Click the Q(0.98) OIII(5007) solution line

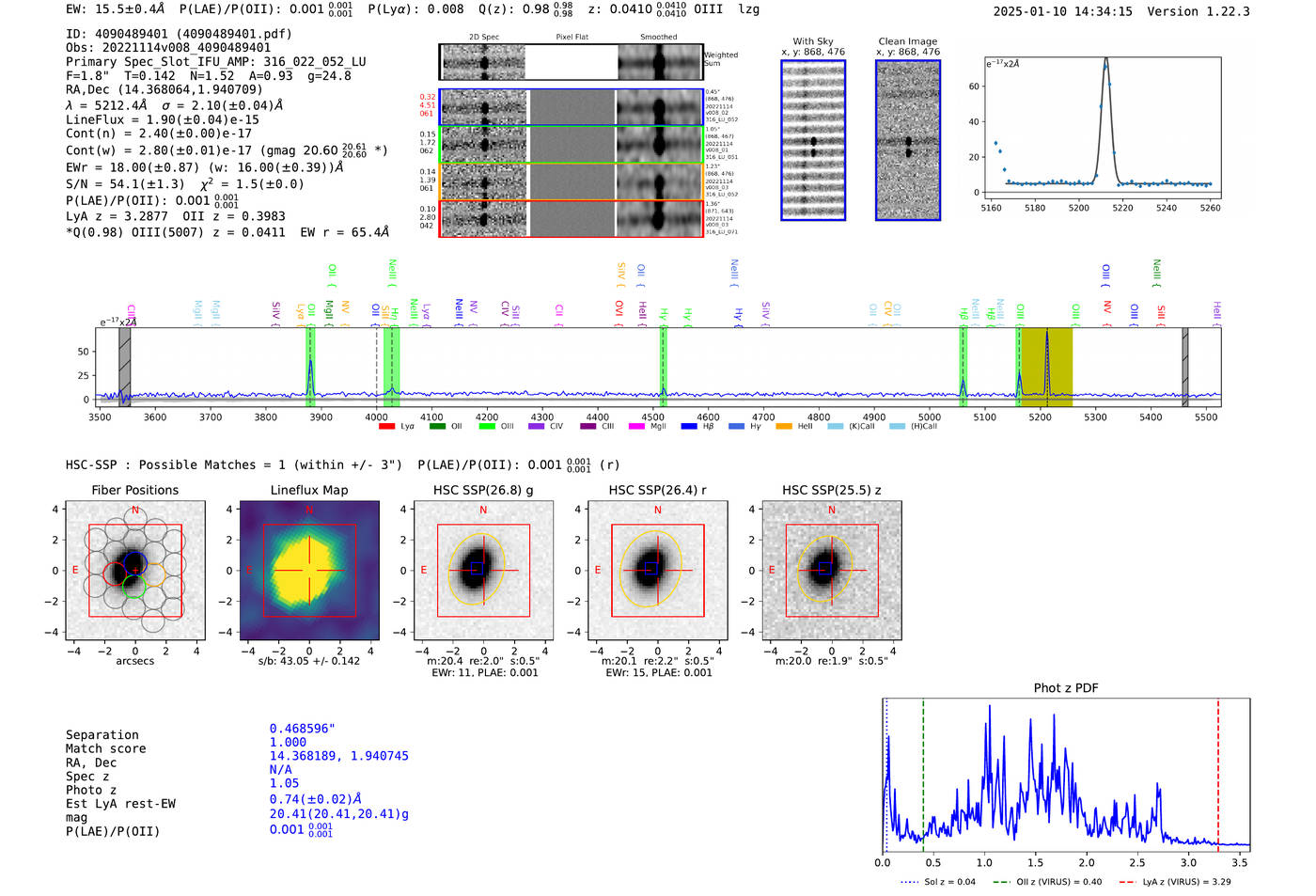click(x=227, y=232)
